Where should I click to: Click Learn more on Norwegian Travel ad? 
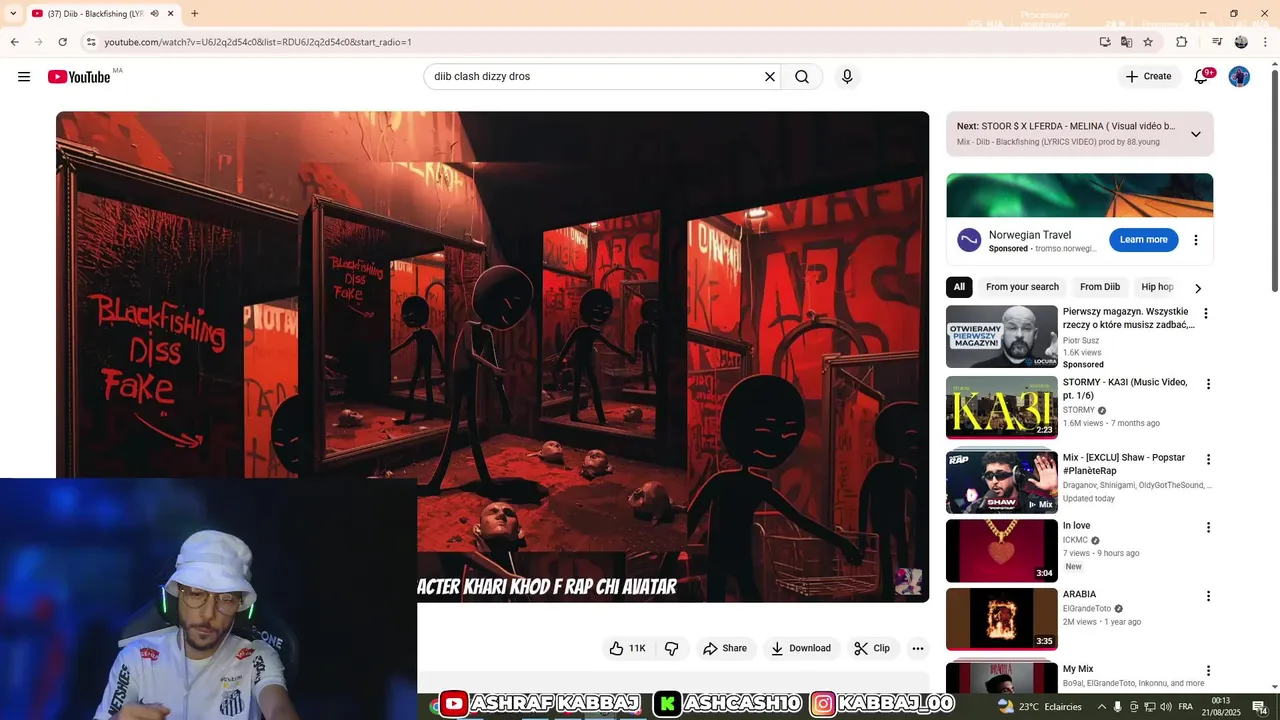[1143, 240]
